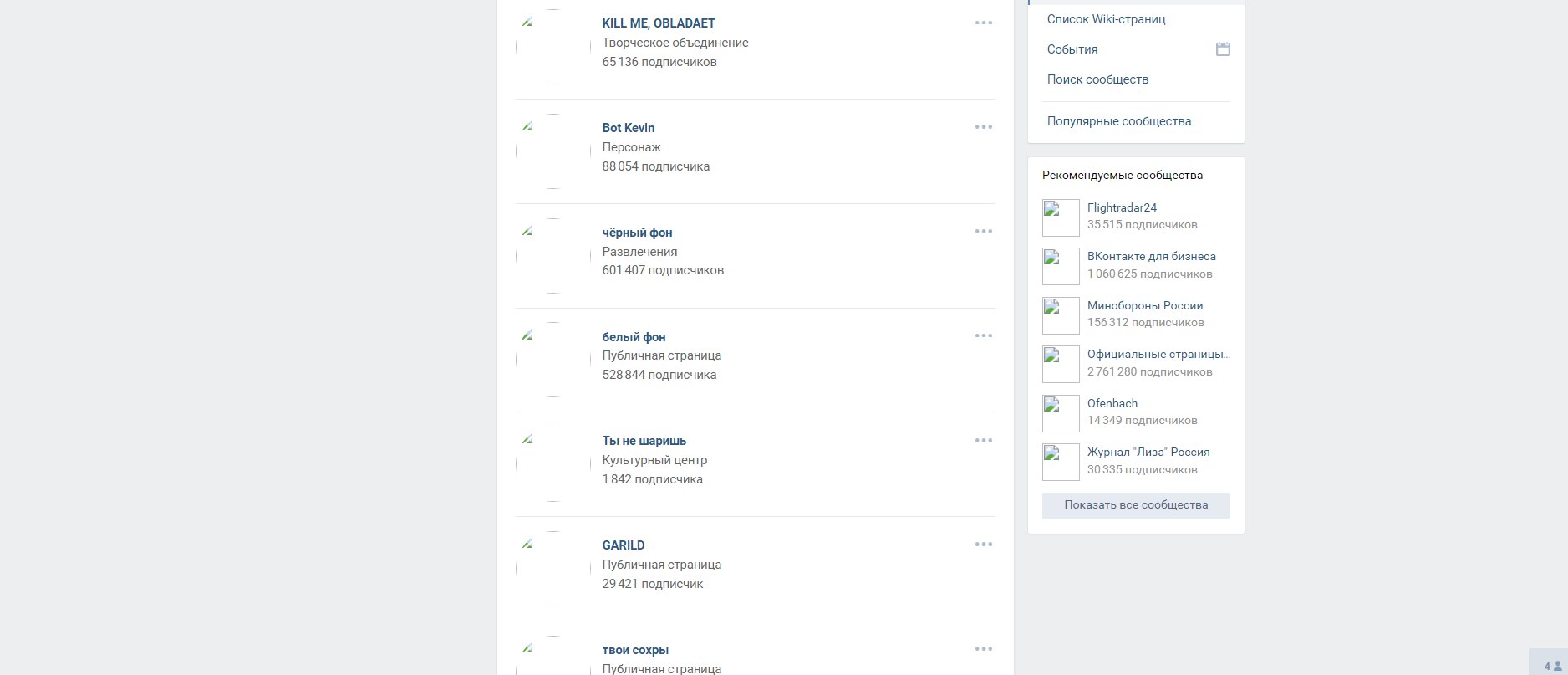1568x675 pixels.
Task: Open Минобороны России recommended community
Action: 1144,305
